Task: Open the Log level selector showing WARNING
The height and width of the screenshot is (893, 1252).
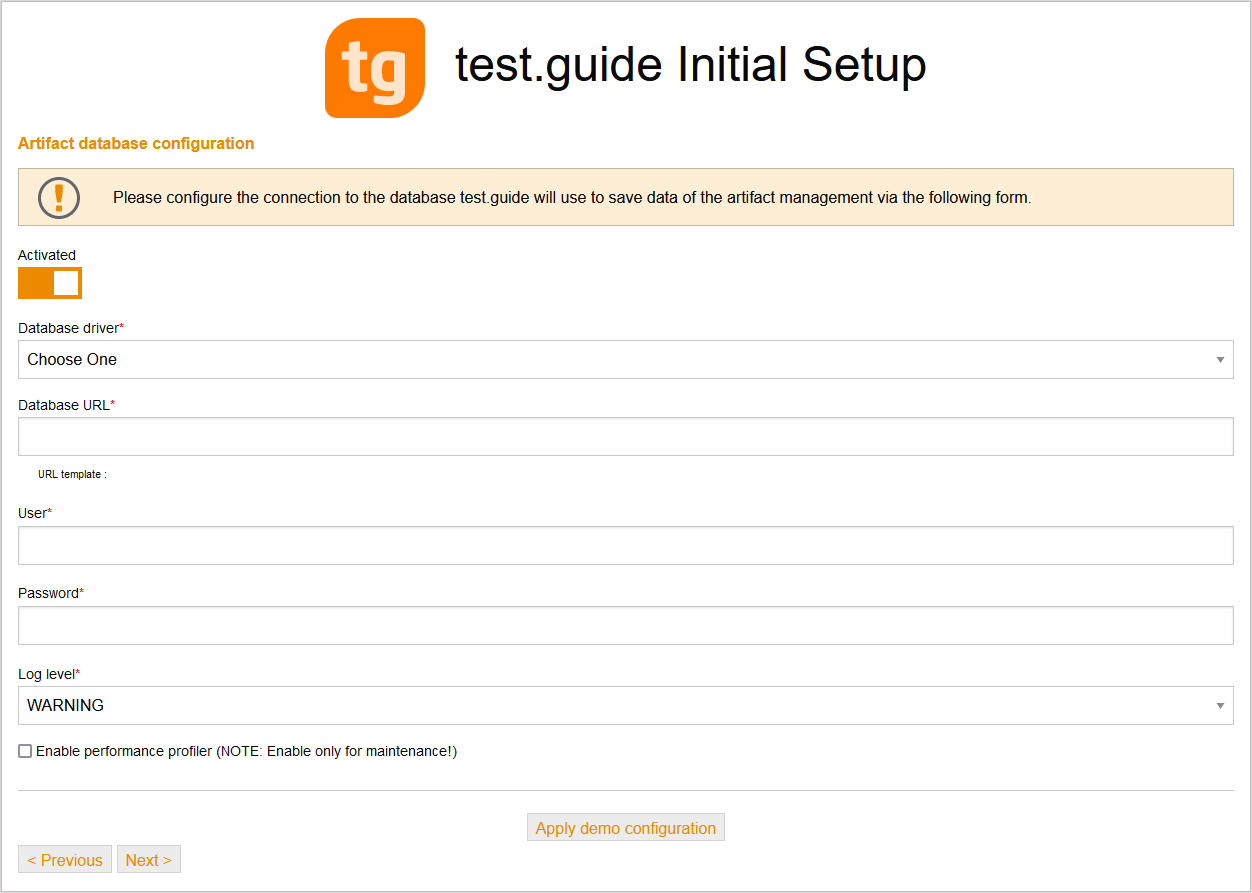Action: 626,705
